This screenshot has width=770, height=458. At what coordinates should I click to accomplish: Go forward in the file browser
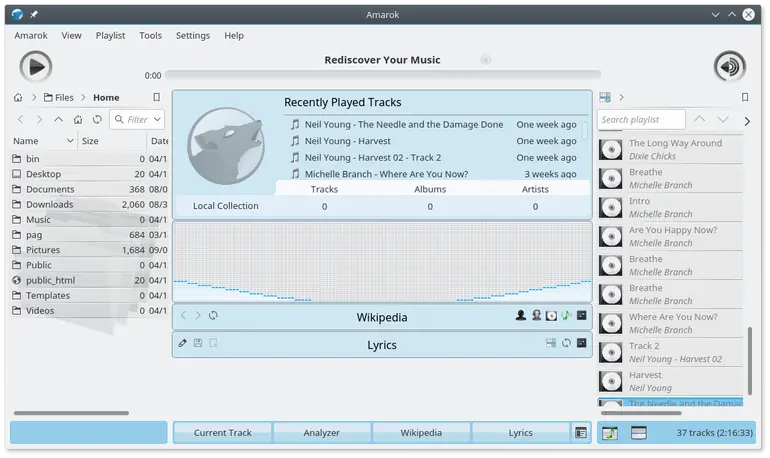(39, 119)
